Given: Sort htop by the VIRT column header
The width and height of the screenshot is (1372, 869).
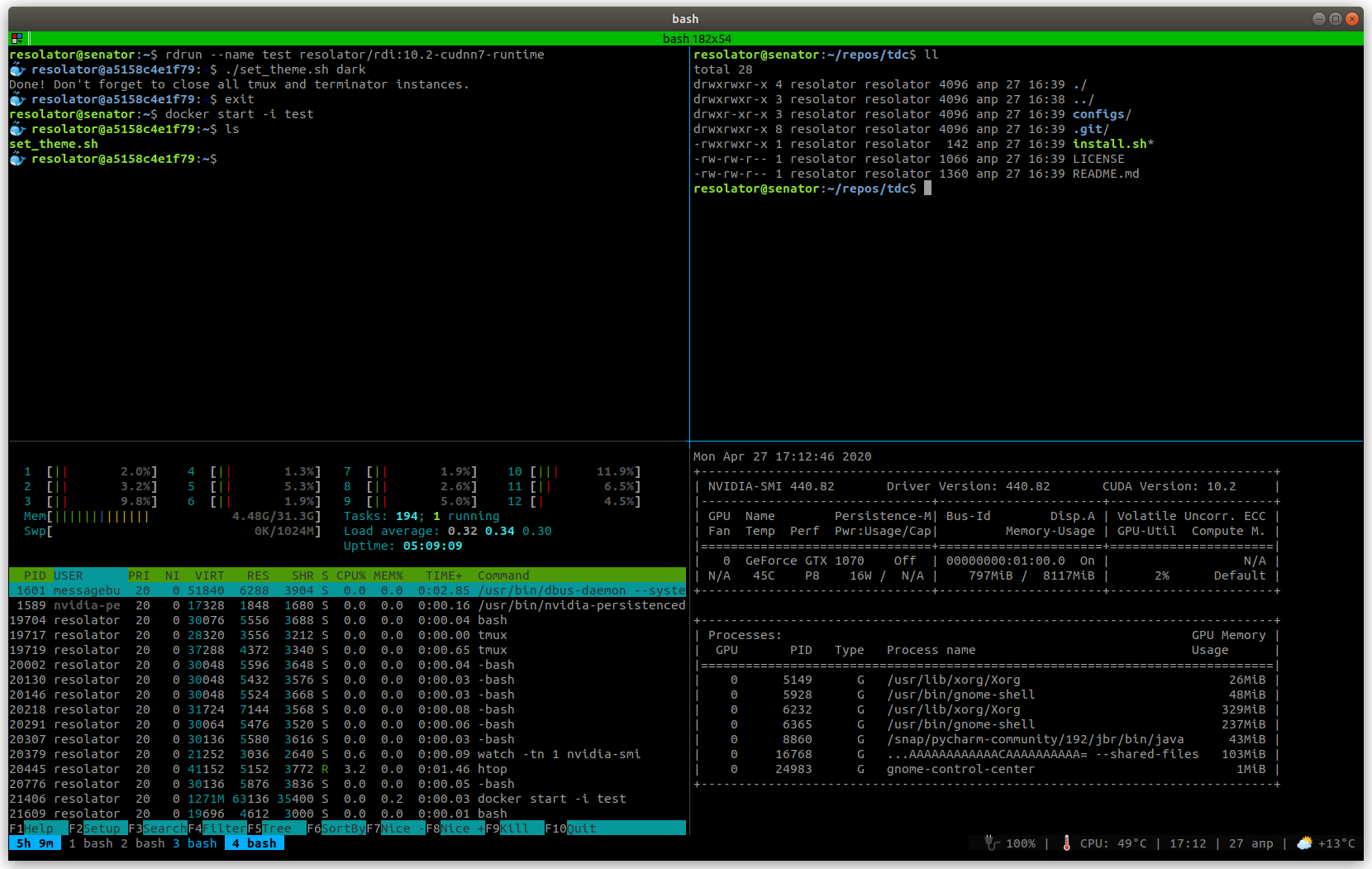Looking at the screenshot, I should click(x=210, y=575).
